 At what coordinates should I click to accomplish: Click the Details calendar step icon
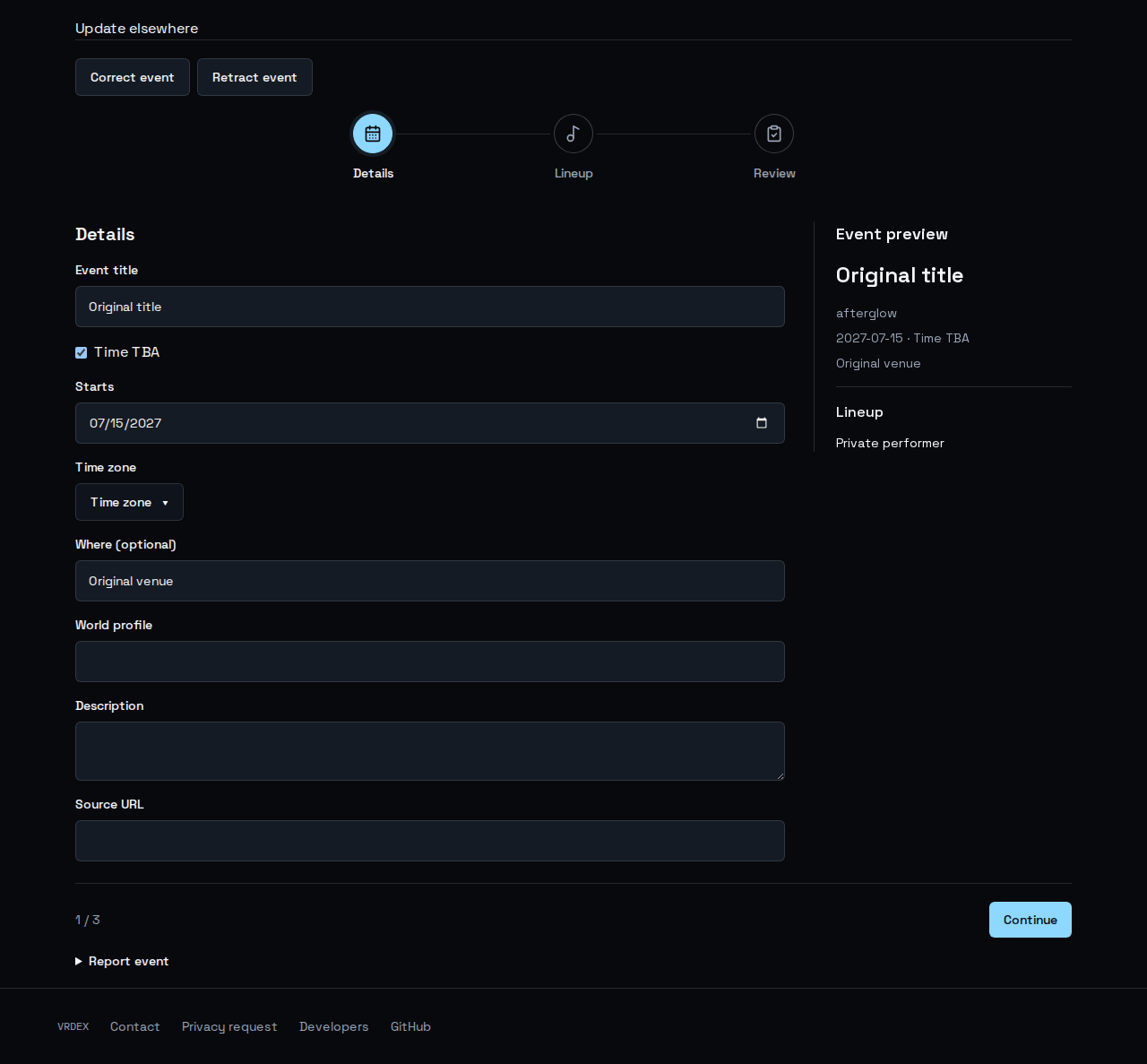coord(373,134)
